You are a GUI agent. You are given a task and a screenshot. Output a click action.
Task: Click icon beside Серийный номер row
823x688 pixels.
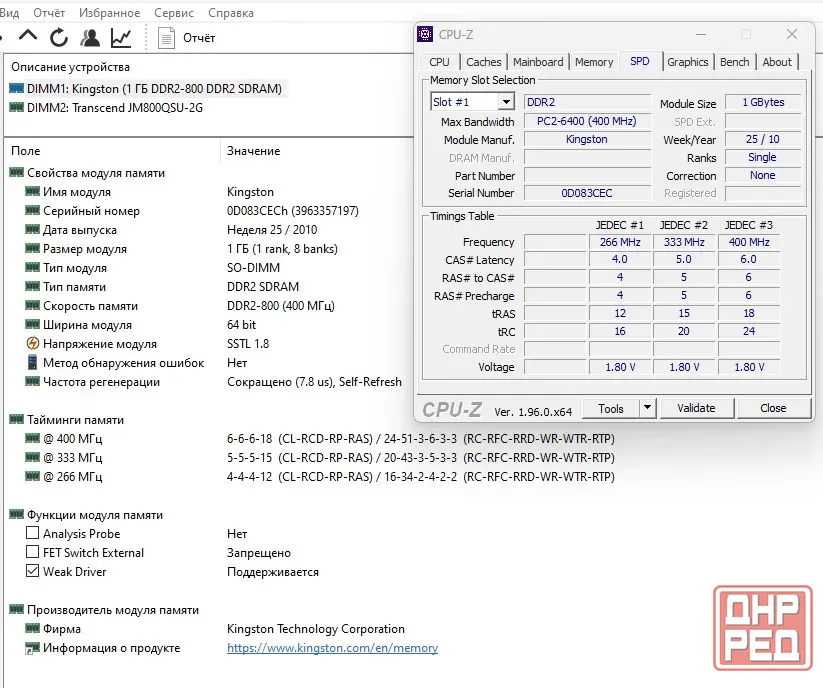33,210
